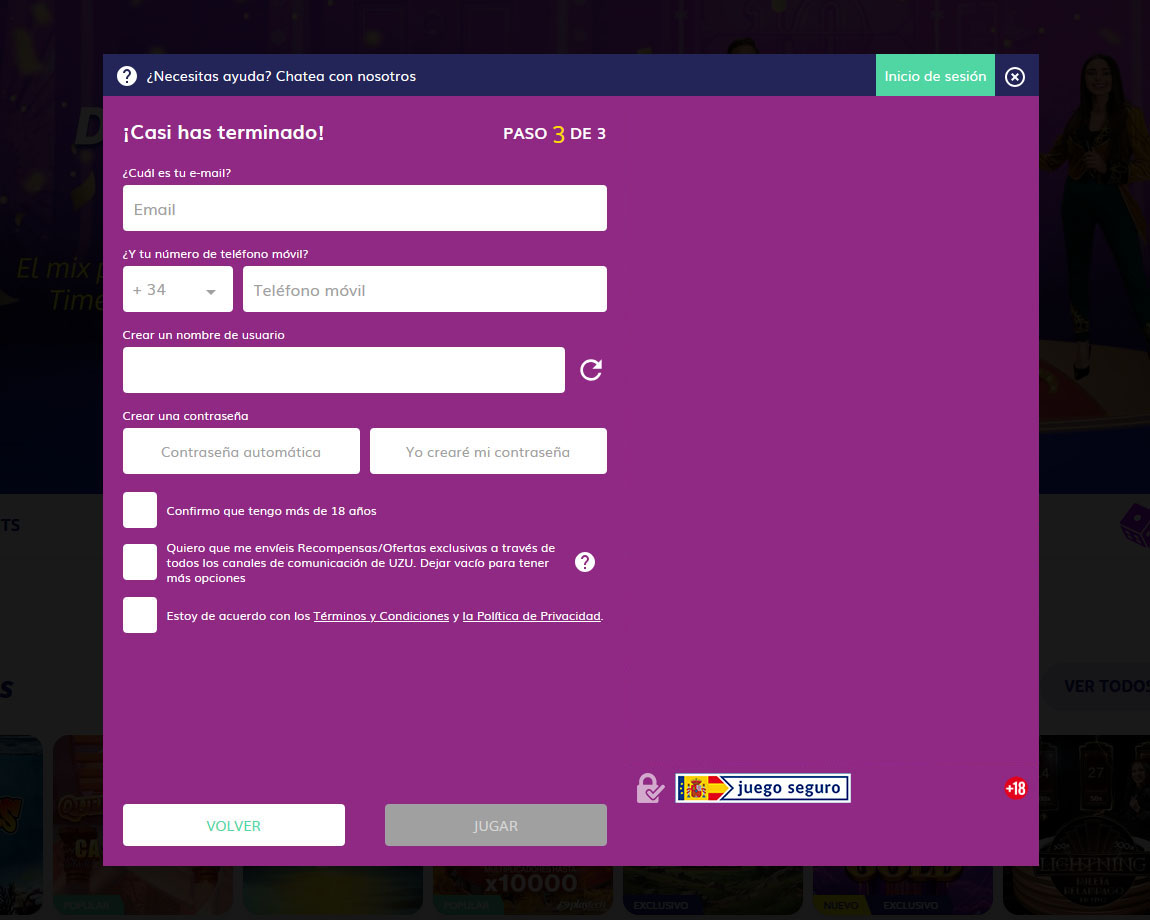Image resolution: width=1150 pixels, height=920 pixels.
Task: Choose Yo crearé mi contraseña option
Action: (x=488, y=452)
